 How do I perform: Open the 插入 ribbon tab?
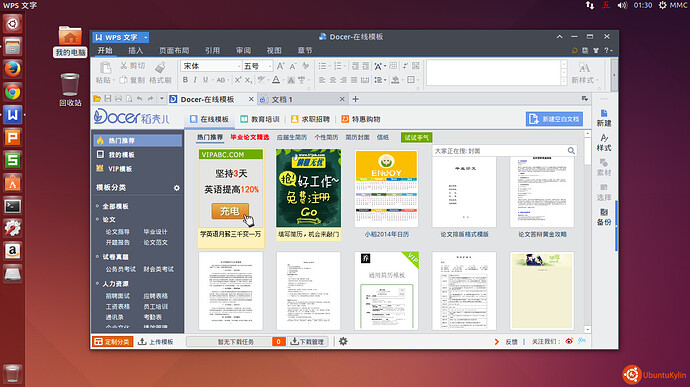136,51
